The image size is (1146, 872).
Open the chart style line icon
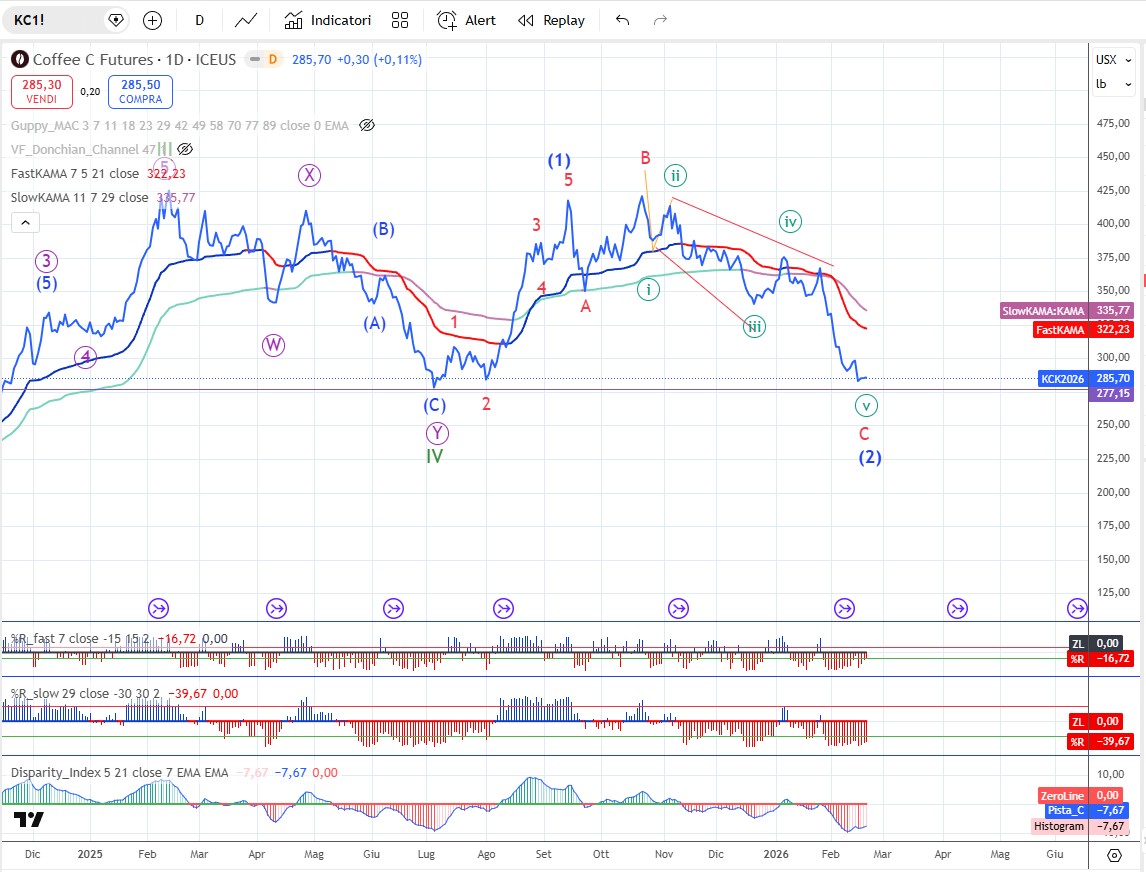[245, 20]
